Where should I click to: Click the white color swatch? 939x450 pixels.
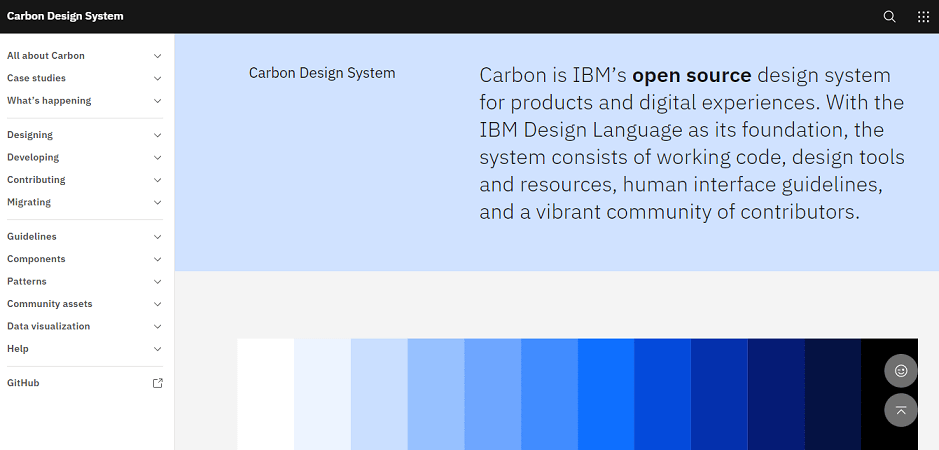(265, 394)
